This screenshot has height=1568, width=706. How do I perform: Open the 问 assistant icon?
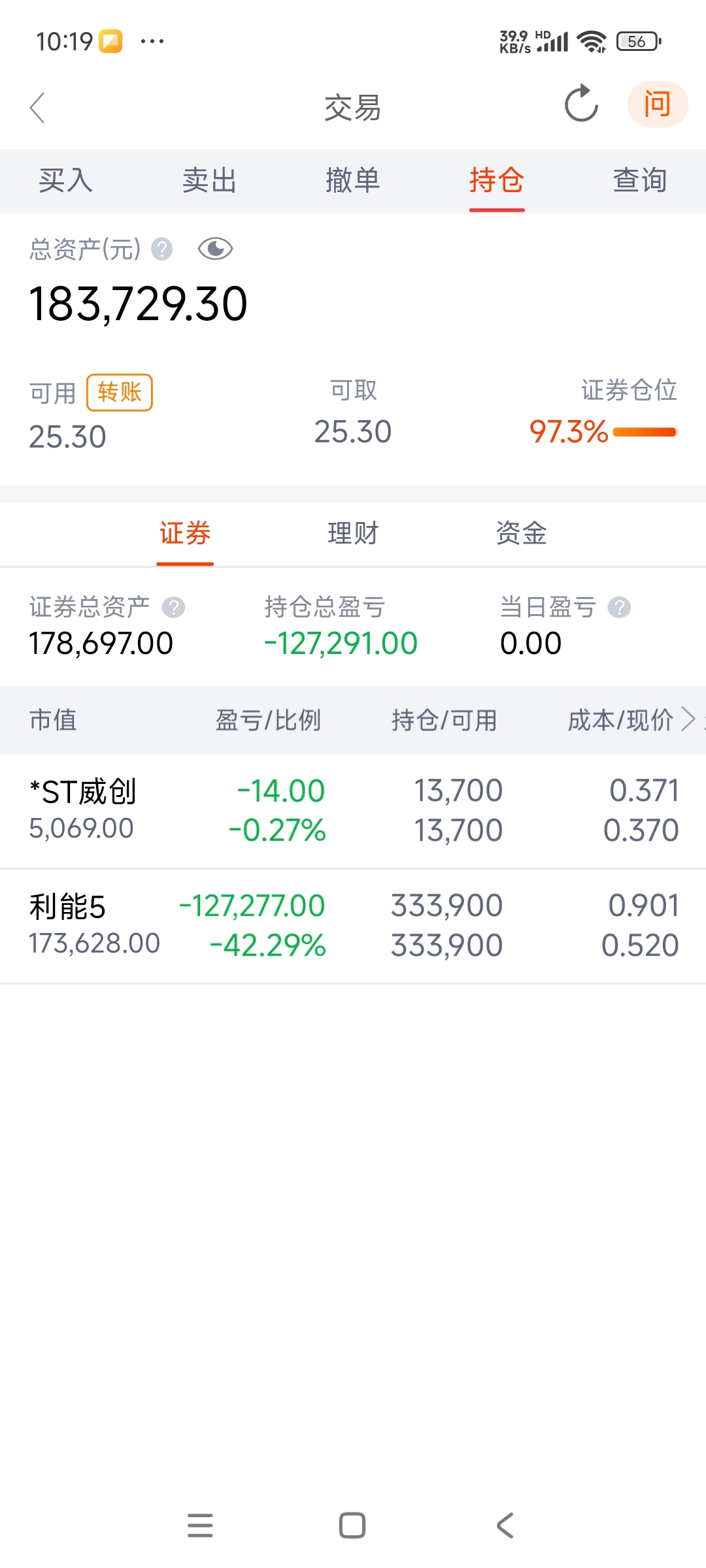click(x=657, y=105)
